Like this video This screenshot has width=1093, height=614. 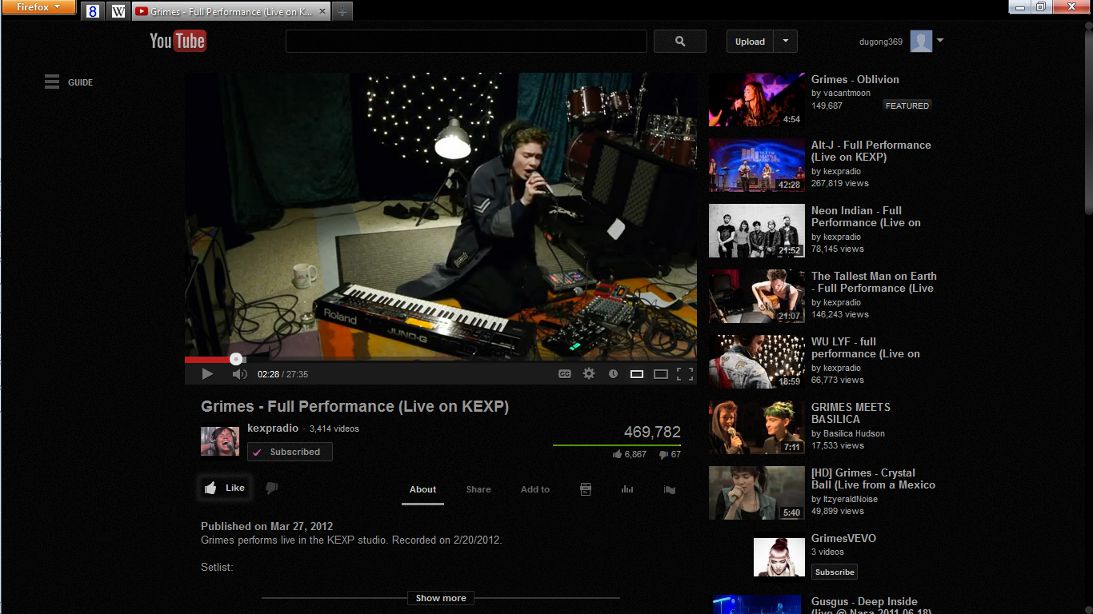tap(224, 488)
